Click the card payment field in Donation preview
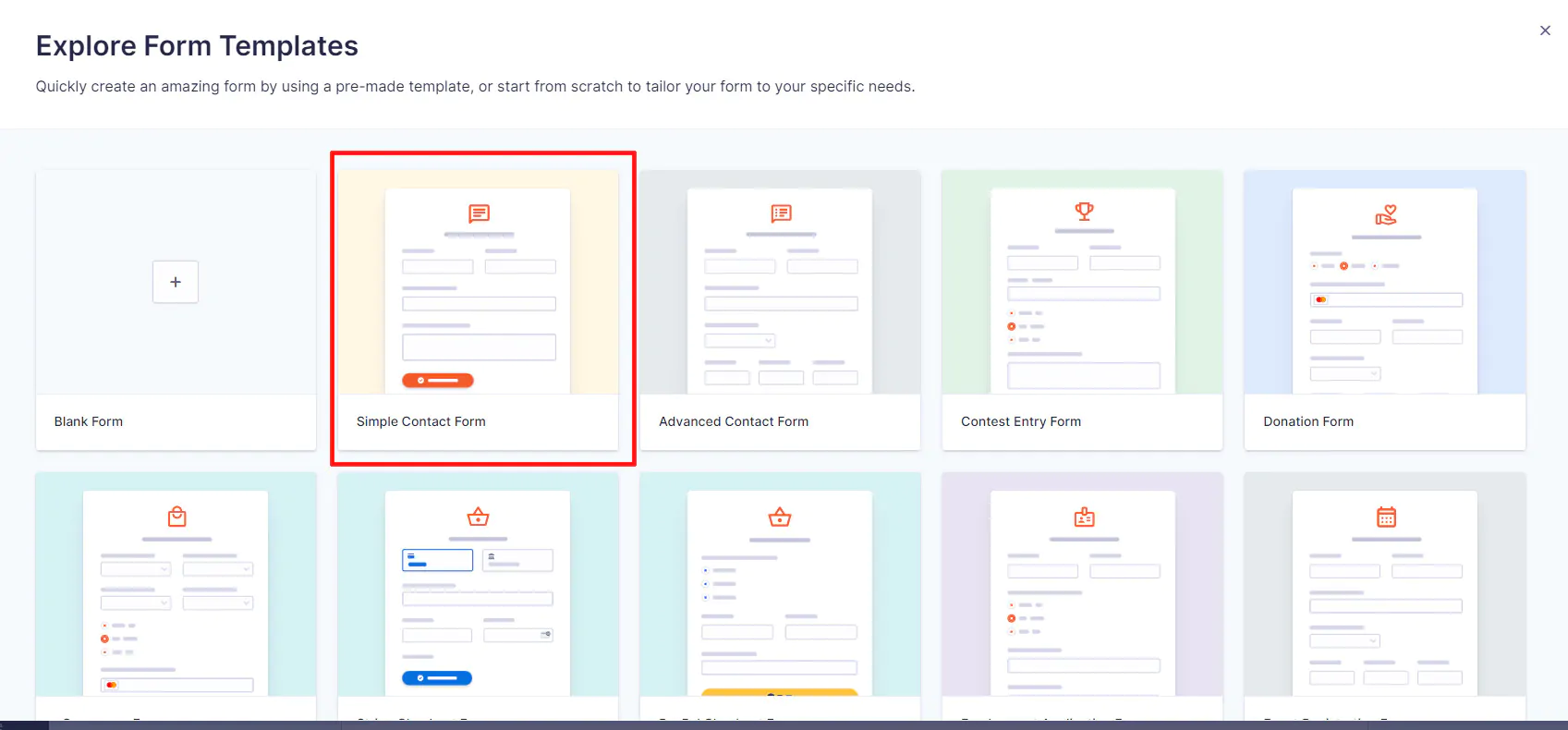Viewport: 1568px width, 730px height. [x=1386, y=299]
